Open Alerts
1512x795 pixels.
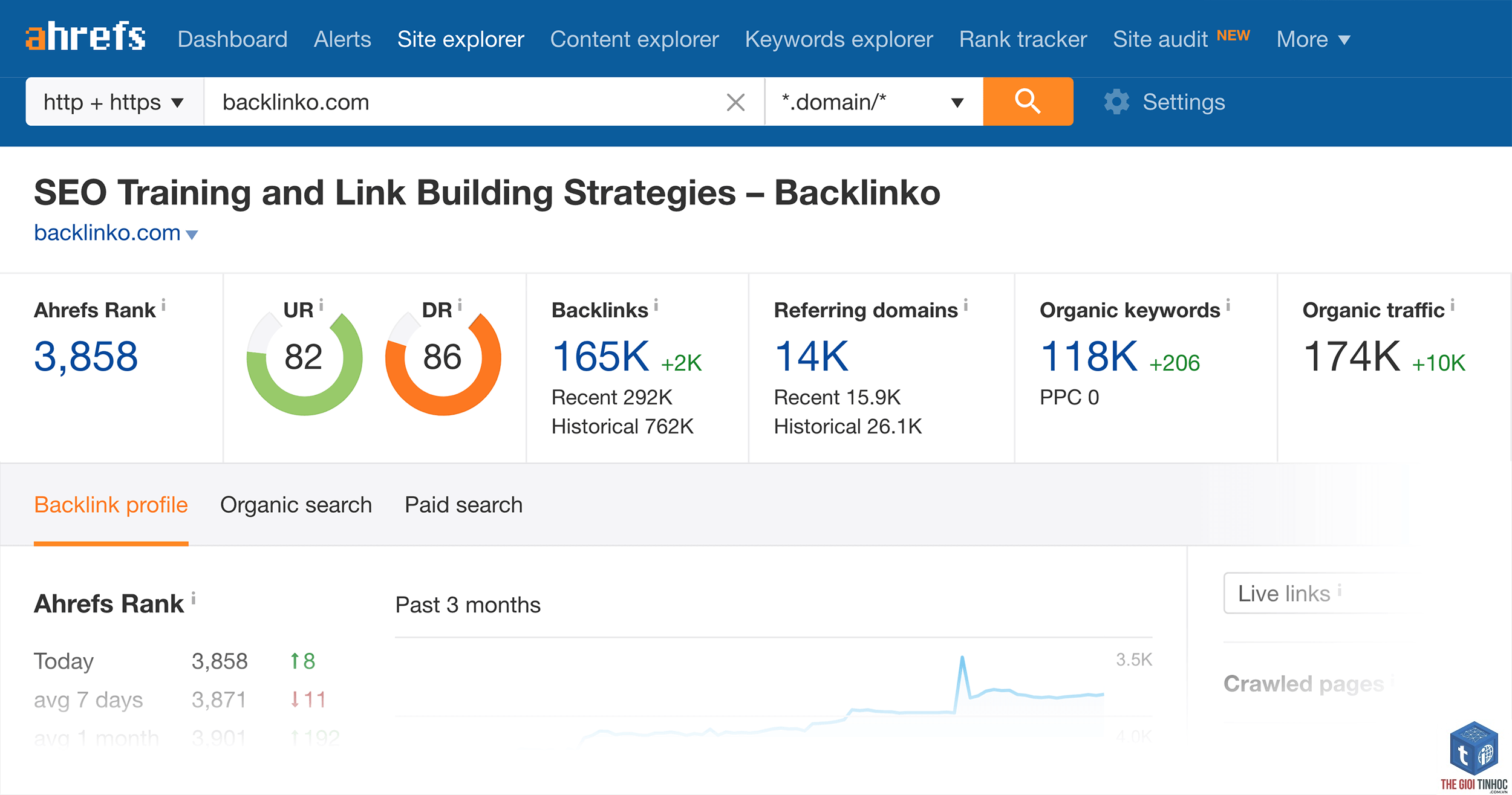[342, 39]
